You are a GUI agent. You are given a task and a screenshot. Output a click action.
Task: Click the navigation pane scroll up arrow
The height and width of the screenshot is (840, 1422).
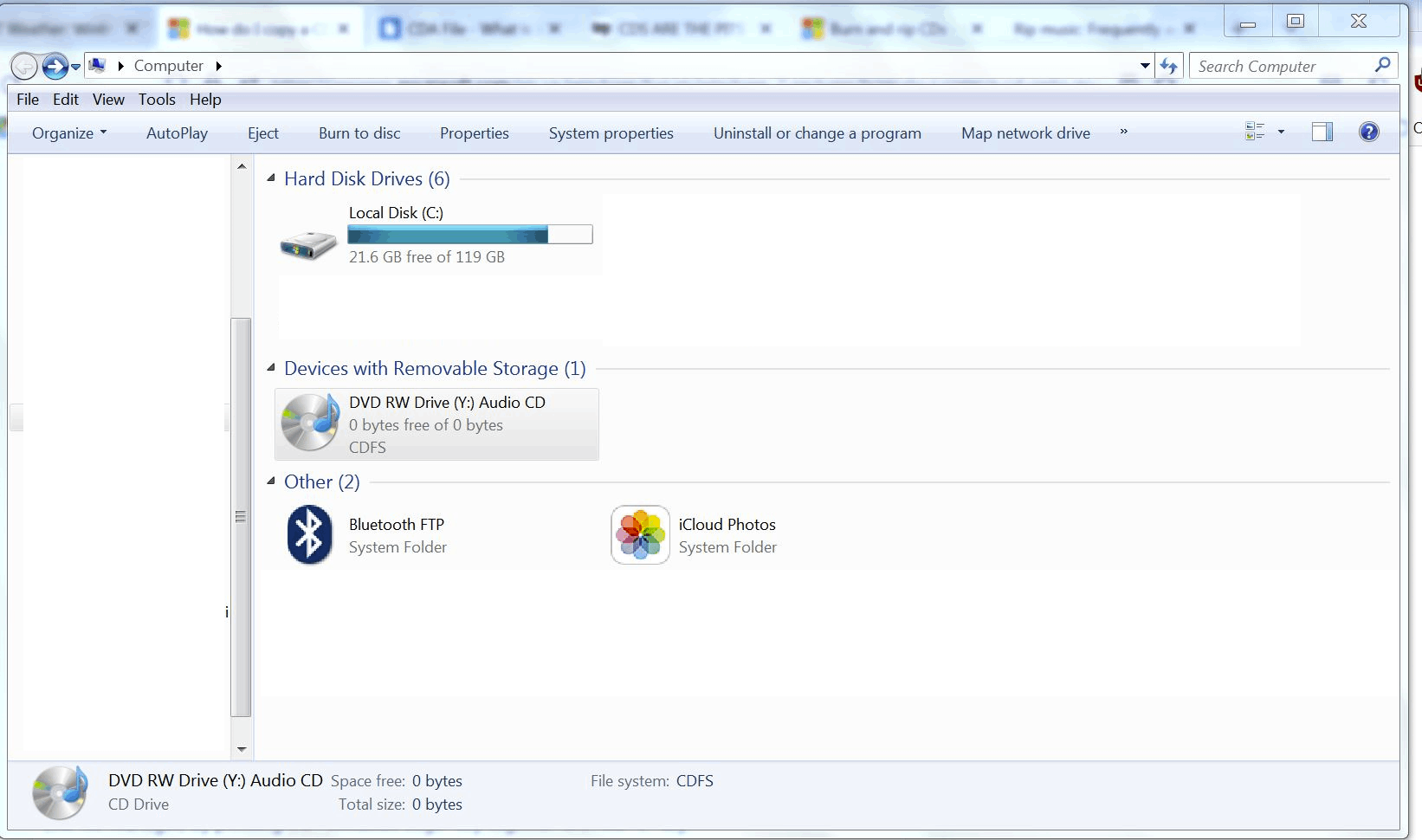(x=242, y=166)
